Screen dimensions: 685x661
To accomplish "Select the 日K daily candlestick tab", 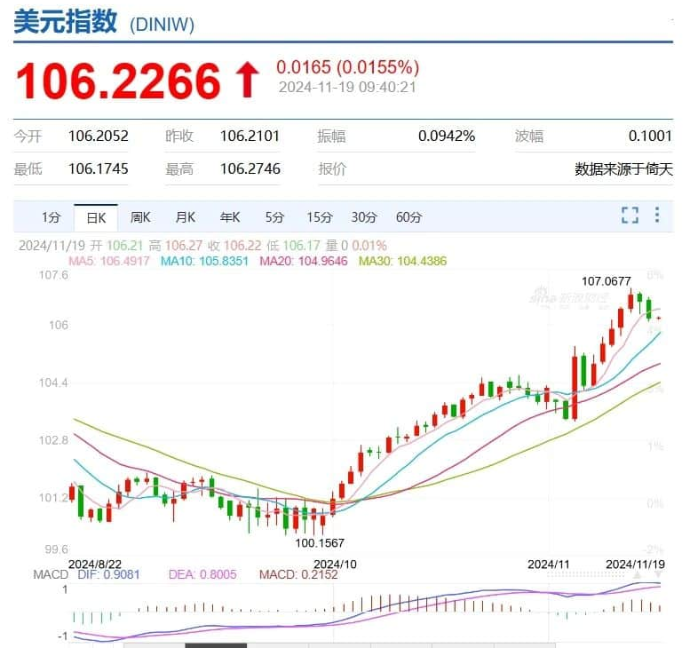I will click(x=96, y=217).
